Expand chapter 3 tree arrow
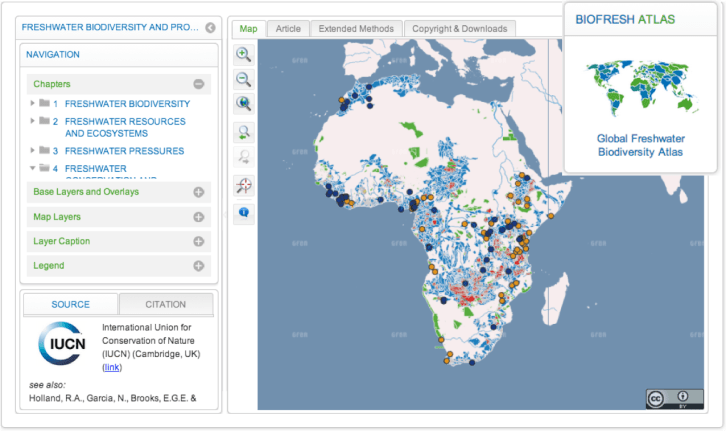This screenshot has width=726, height=431. pyautogui.click(x=32, y=150)
